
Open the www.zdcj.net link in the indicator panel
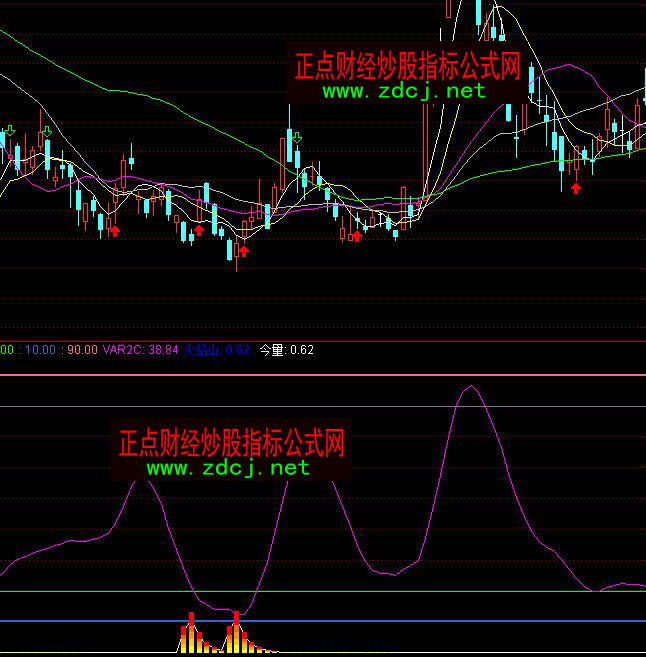(229, 467)
